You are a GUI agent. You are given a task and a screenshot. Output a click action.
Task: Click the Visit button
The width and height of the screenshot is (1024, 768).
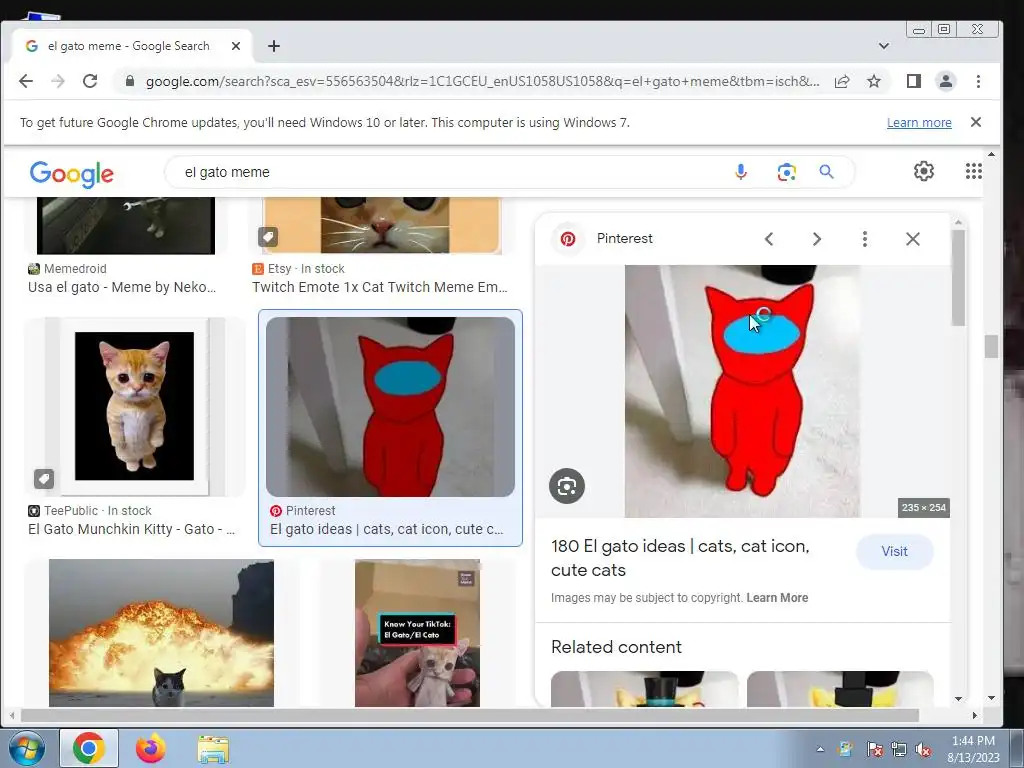pos(894,551)
